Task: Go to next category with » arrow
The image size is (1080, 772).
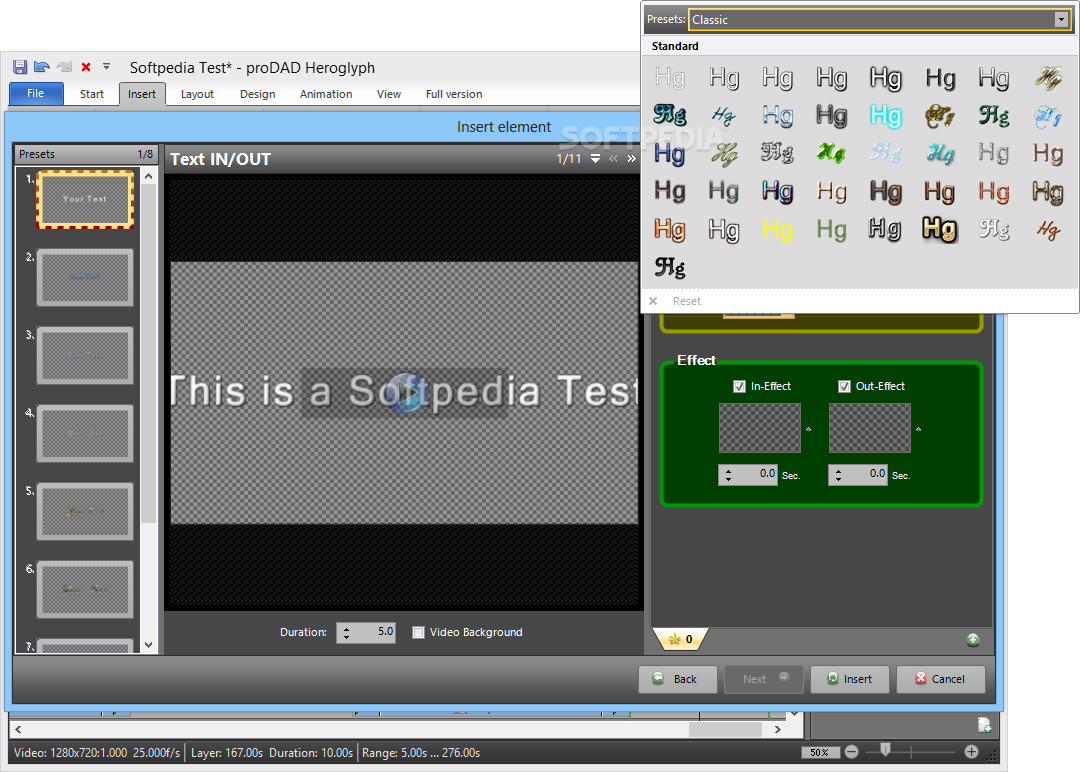Action: click(x=631, y=159)
